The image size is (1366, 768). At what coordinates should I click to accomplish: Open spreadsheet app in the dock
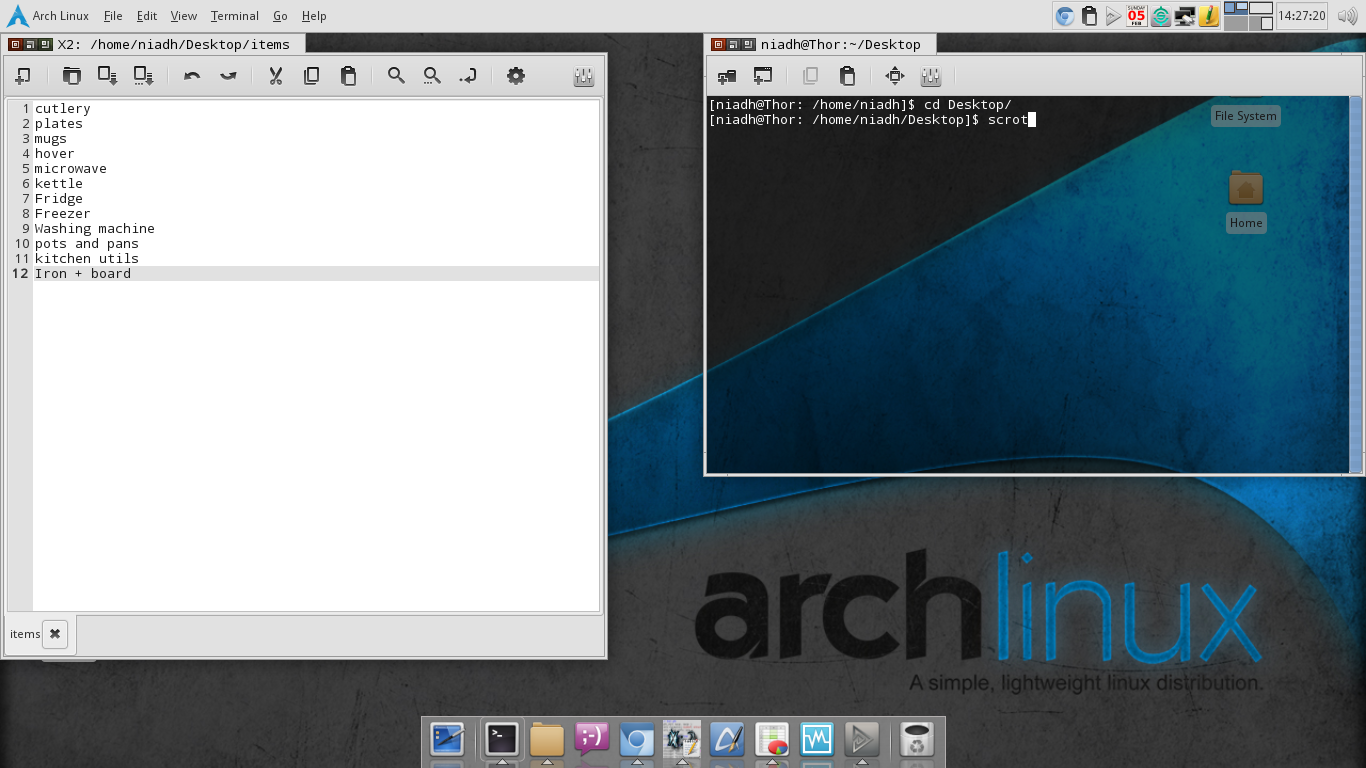[772, 740]
